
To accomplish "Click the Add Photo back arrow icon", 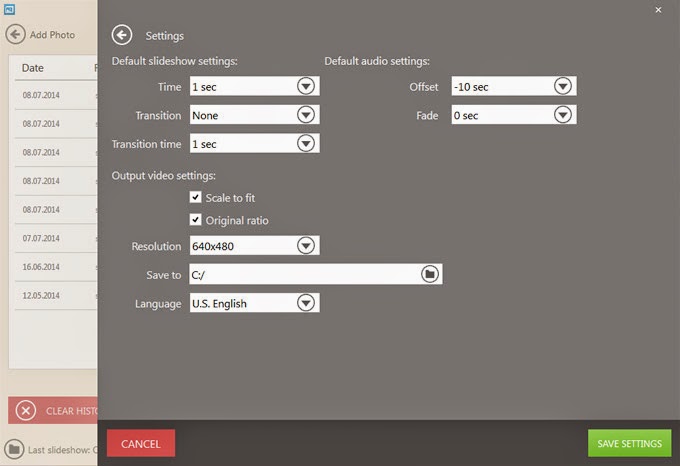I will coord(16,34).
